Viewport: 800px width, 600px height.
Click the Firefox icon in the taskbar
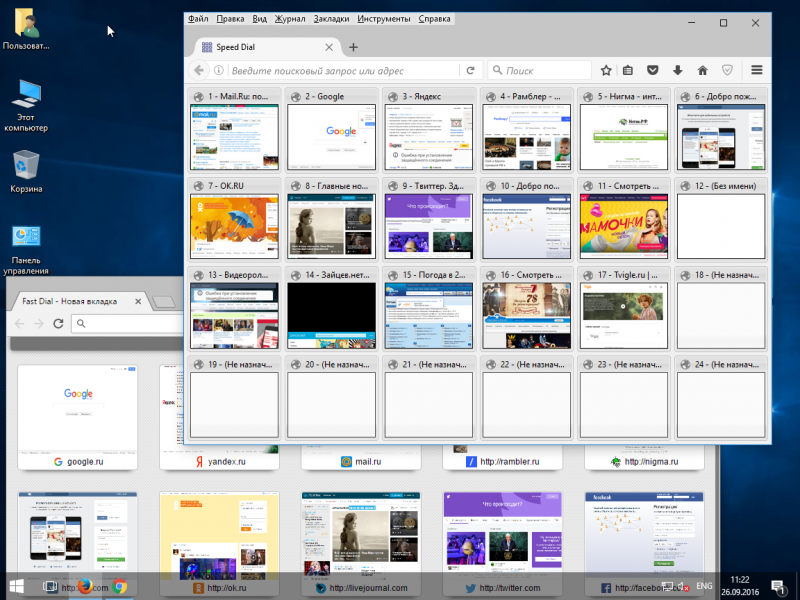click(85, 586)
